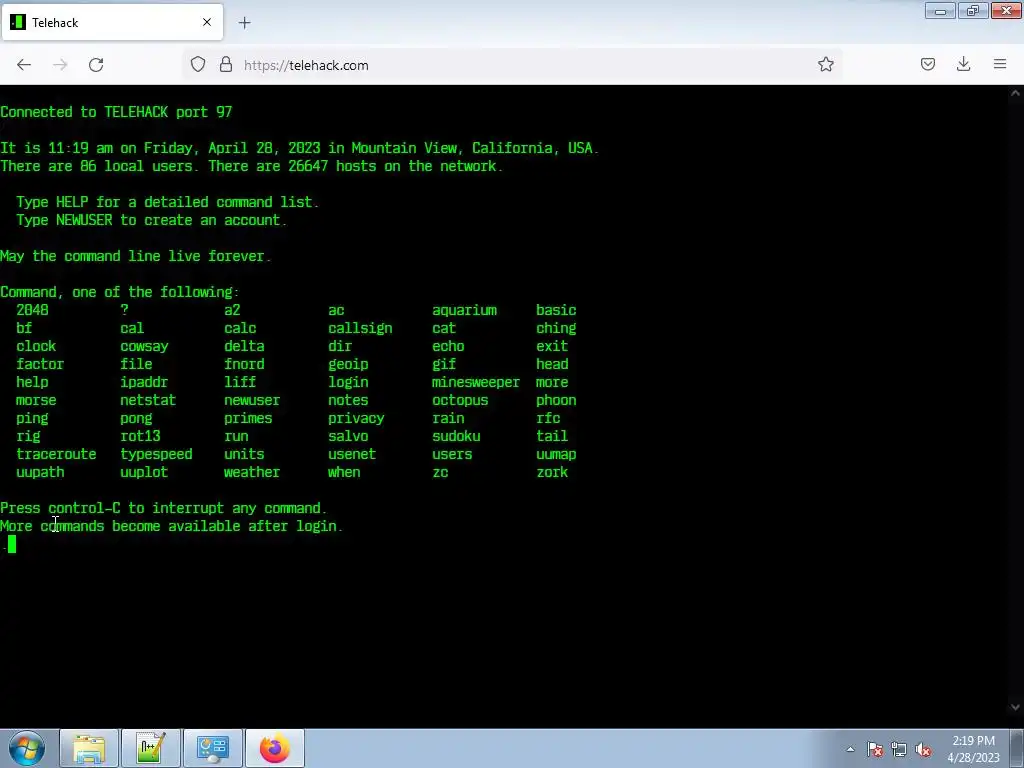The height and width of the screenshot is (768, 1024).
Task: Open the clock showing 2:19 PM
Action: (x=973, y=749)
